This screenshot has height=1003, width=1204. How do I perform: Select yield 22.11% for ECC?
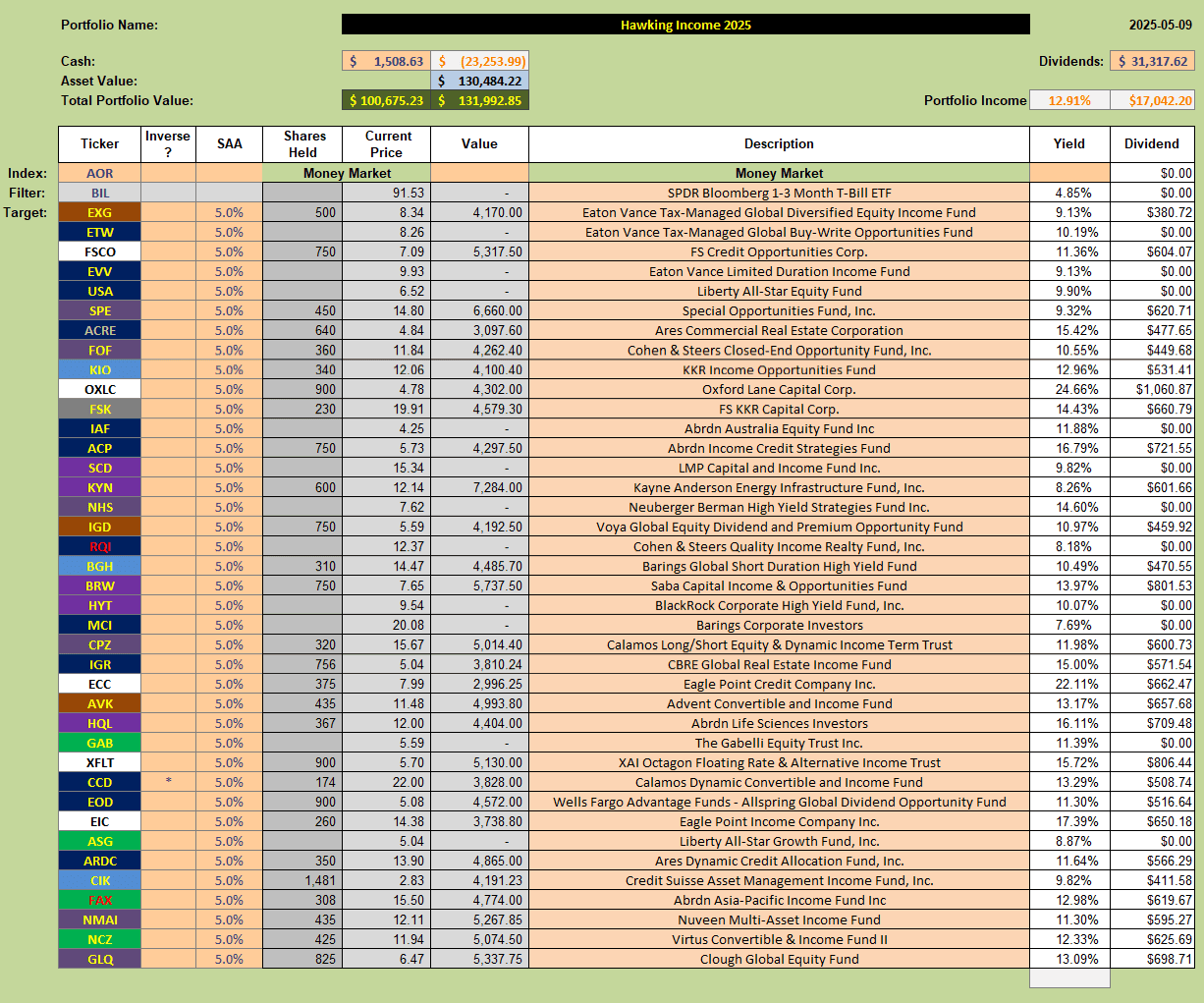pos(1069,684)
